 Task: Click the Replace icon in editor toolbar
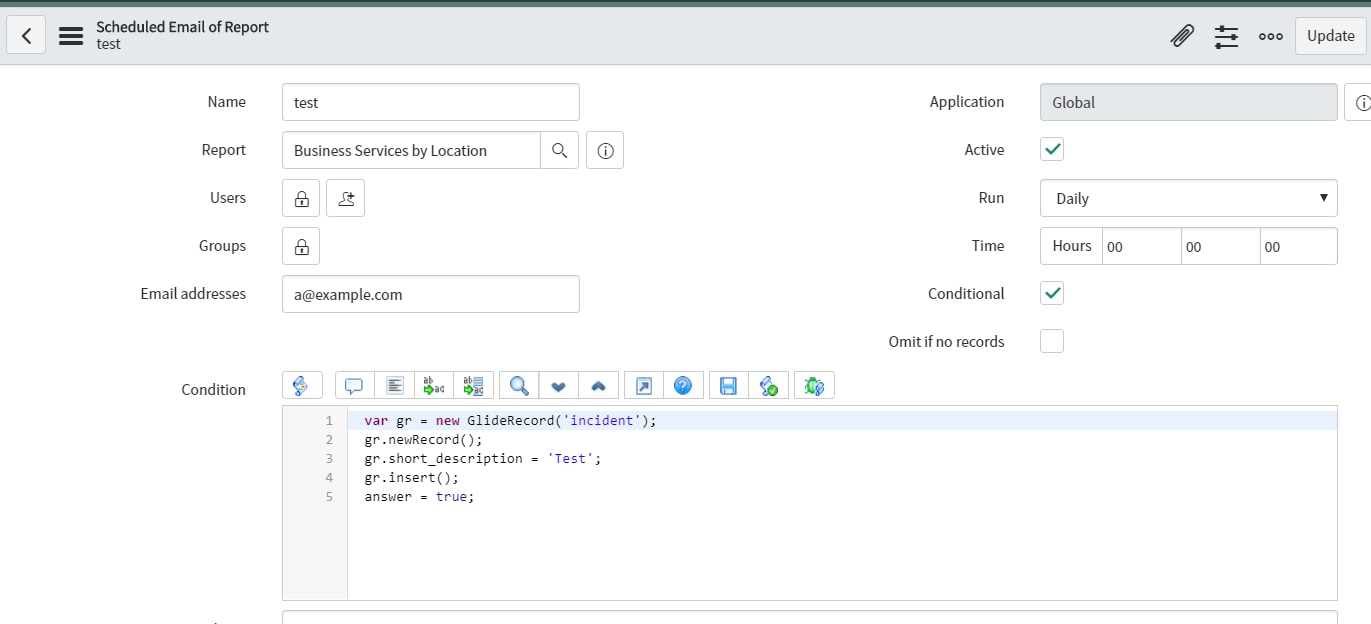(434, 385)
